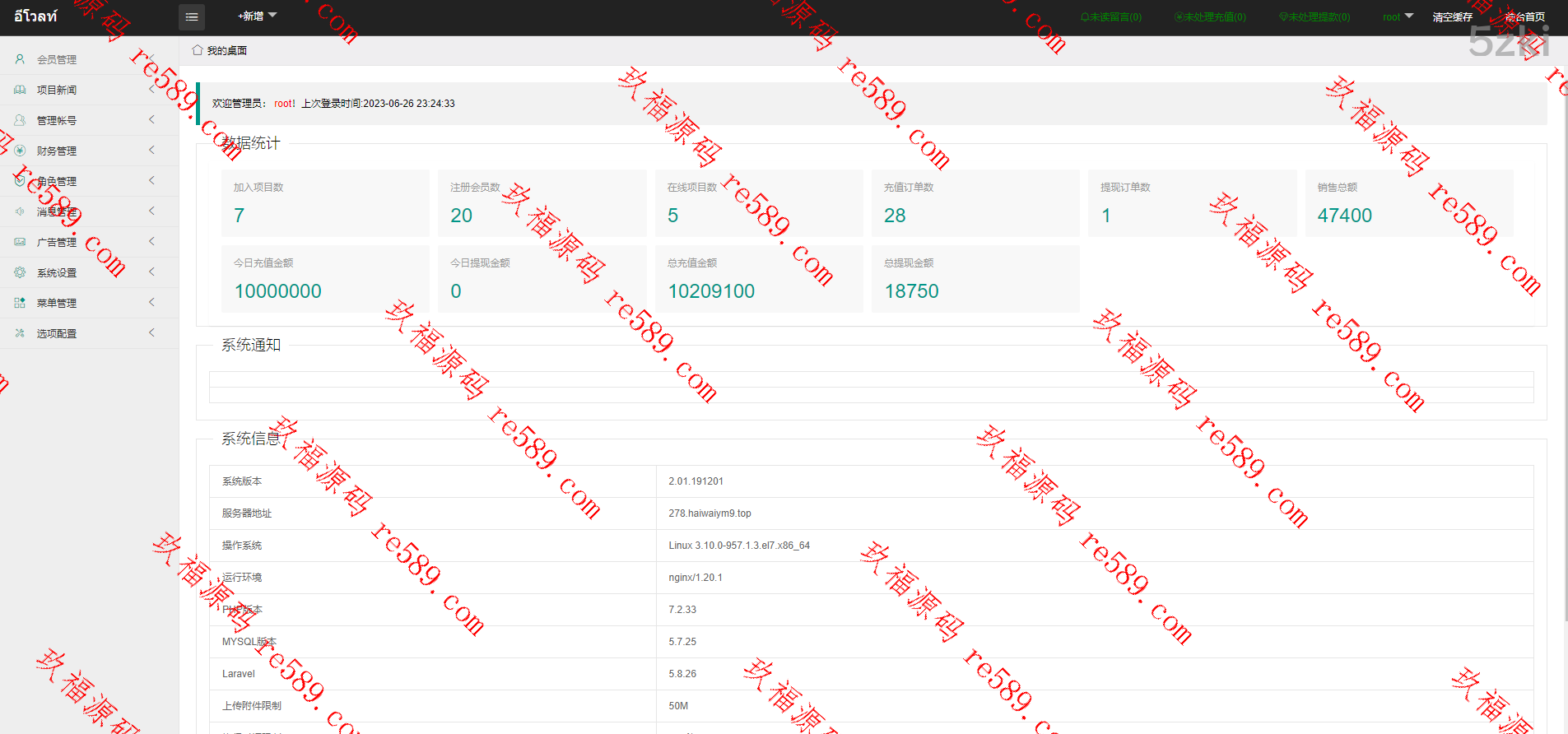Screen dimensions: 1568x734
Task: Expand the 角色管理 sidebar menu
Action: pyautogui.click(x=57, y=181)
